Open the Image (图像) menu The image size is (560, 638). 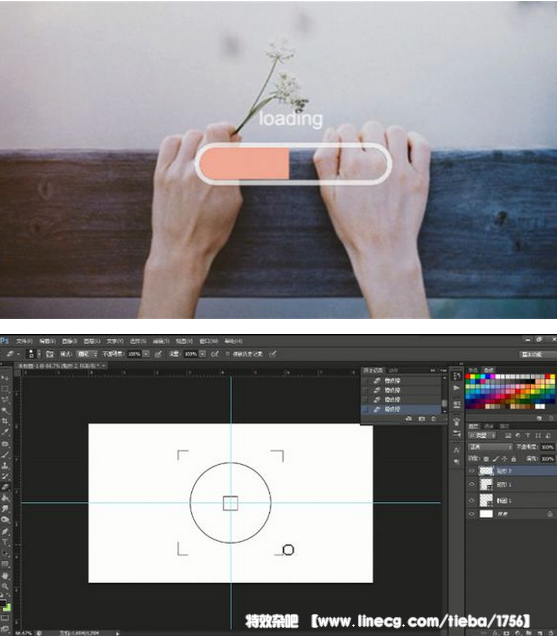[x=69, y=341]
